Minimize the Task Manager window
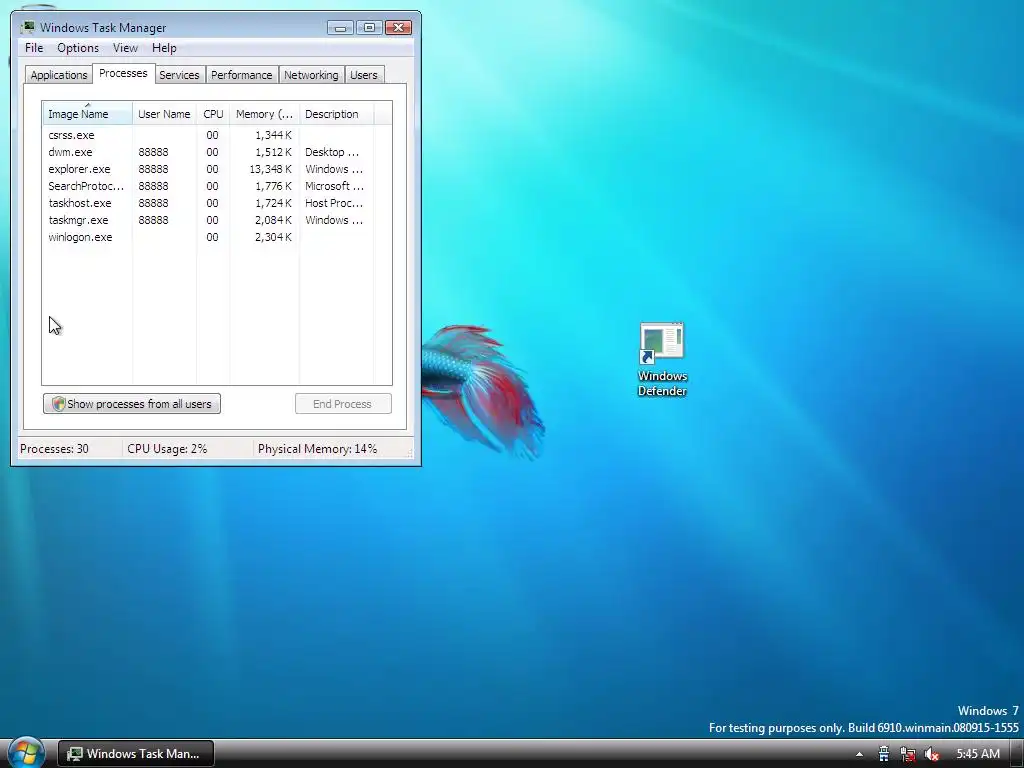 click(340, 27)
